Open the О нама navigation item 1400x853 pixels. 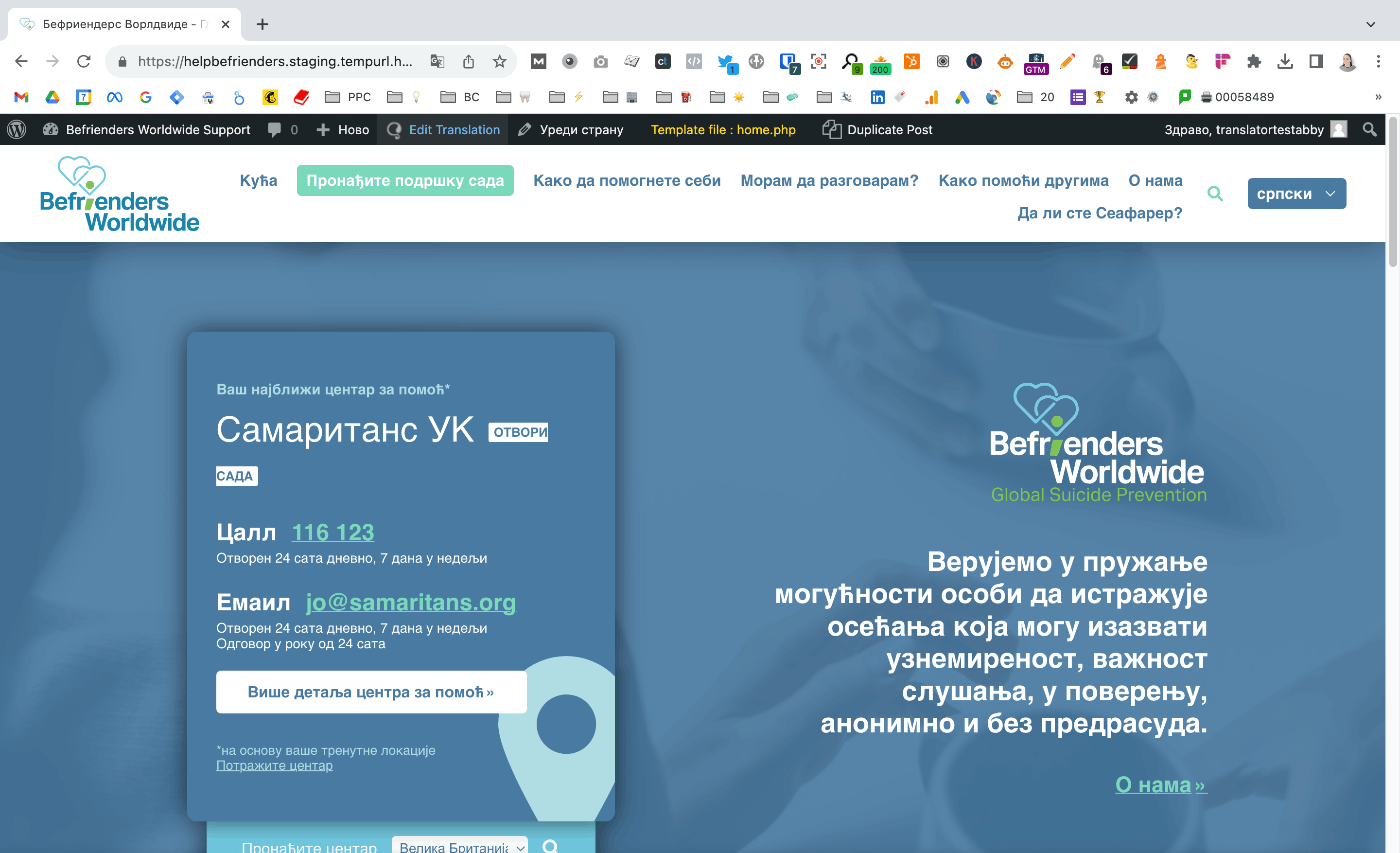(1155, 181)
